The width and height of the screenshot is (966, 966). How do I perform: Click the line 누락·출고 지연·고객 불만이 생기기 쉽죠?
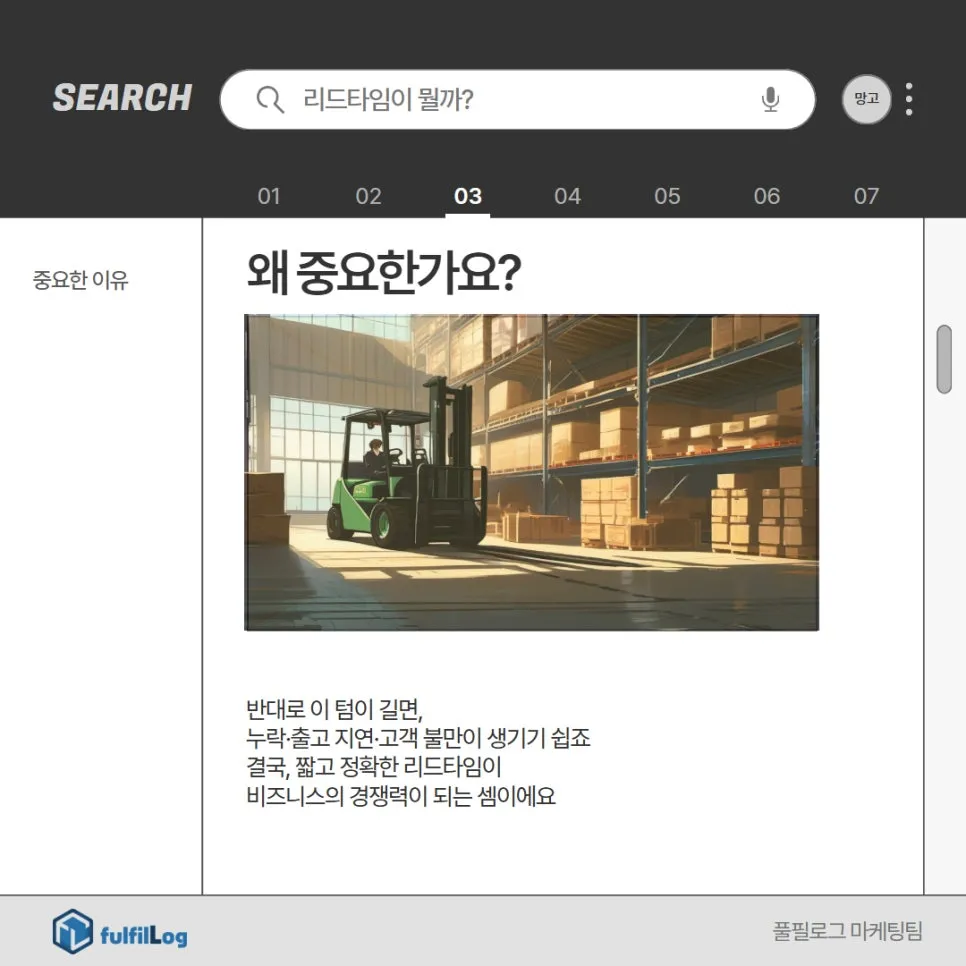(x=418, y=737)
